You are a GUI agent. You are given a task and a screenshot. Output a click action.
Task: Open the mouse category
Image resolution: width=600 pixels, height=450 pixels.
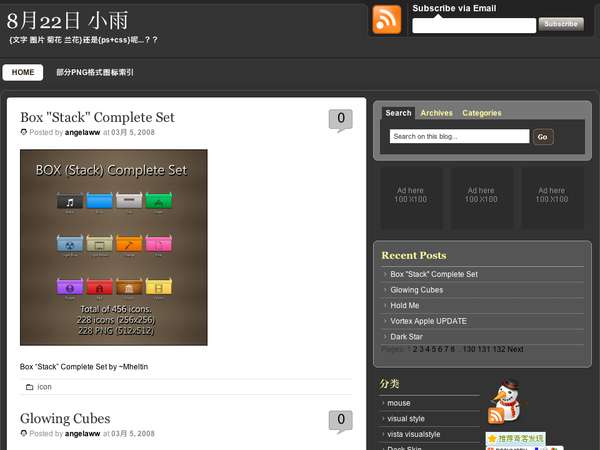point(399,403)
